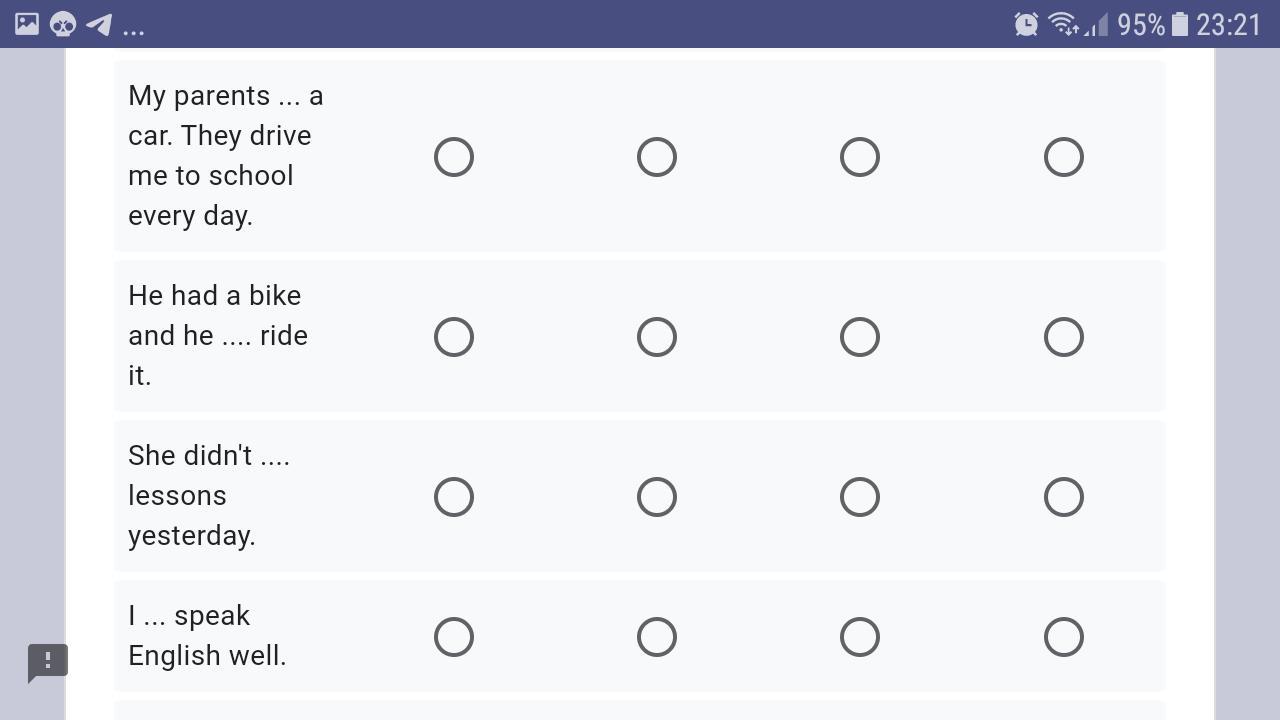The image size is (1280, 720).
Task: Tap the clock time 23:21
Action: click(1228, 24)
